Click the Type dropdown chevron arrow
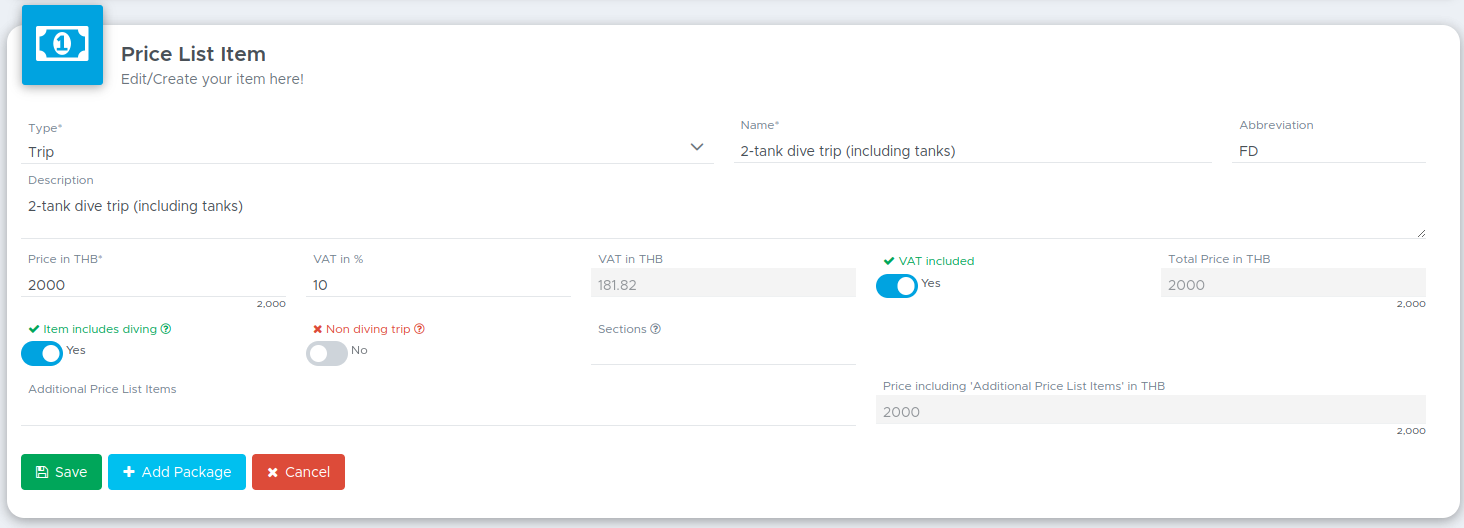The height and width of the screenshot is (528, 1464). tap(697, 147)
